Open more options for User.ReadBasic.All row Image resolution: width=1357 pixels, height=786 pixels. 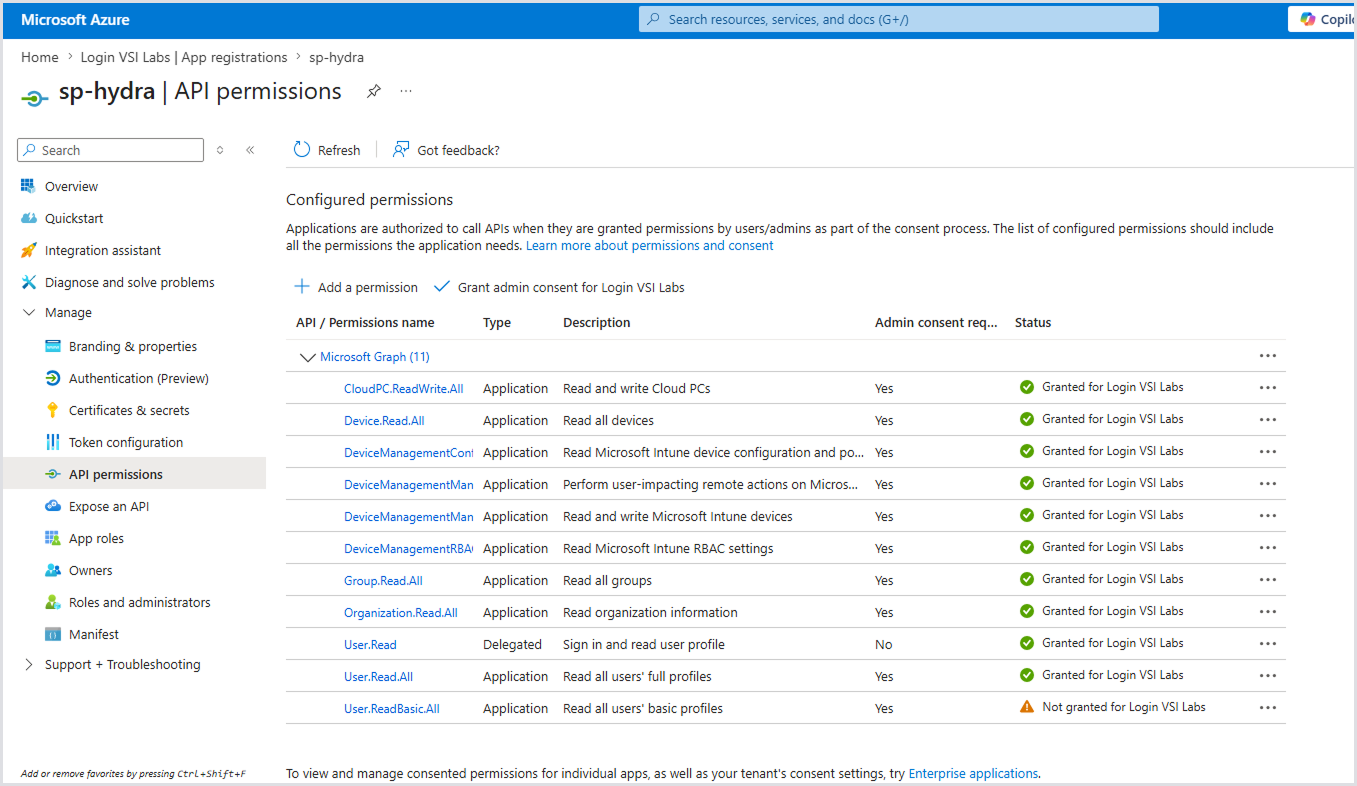coord(1268,708)
